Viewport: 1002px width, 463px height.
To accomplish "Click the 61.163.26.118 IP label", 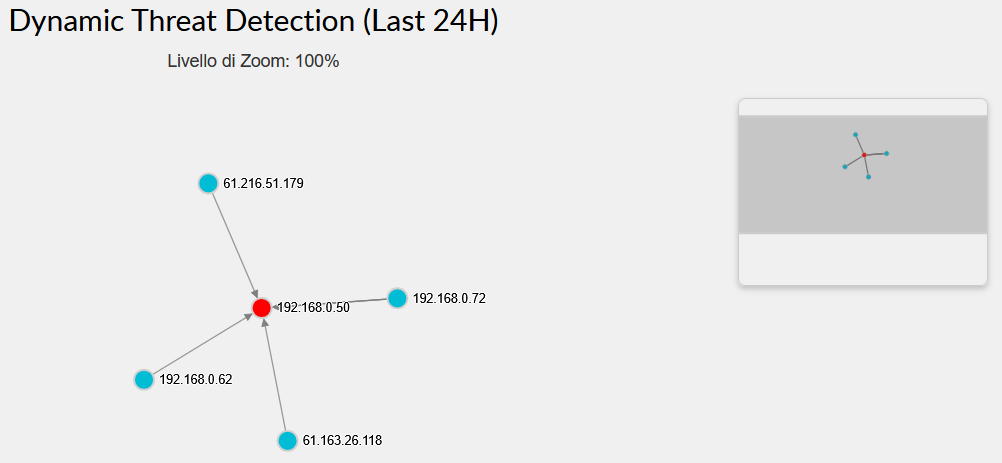I will coord(342,440).
